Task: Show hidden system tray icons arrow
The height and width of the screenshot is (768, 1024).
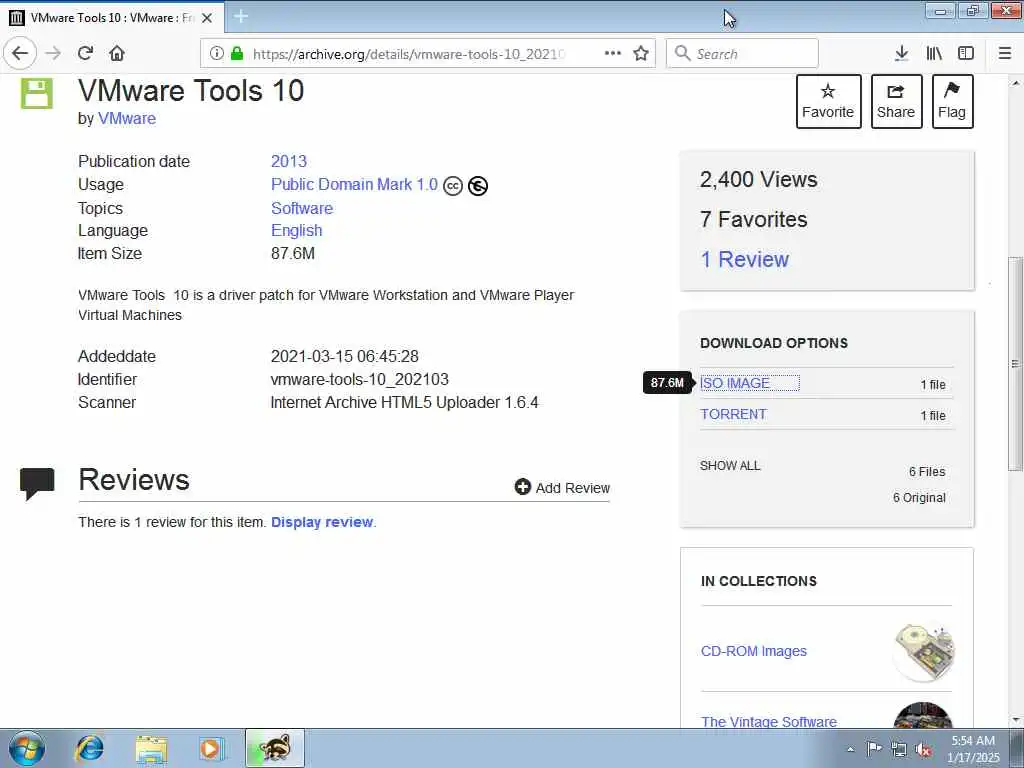Action: 850,749
